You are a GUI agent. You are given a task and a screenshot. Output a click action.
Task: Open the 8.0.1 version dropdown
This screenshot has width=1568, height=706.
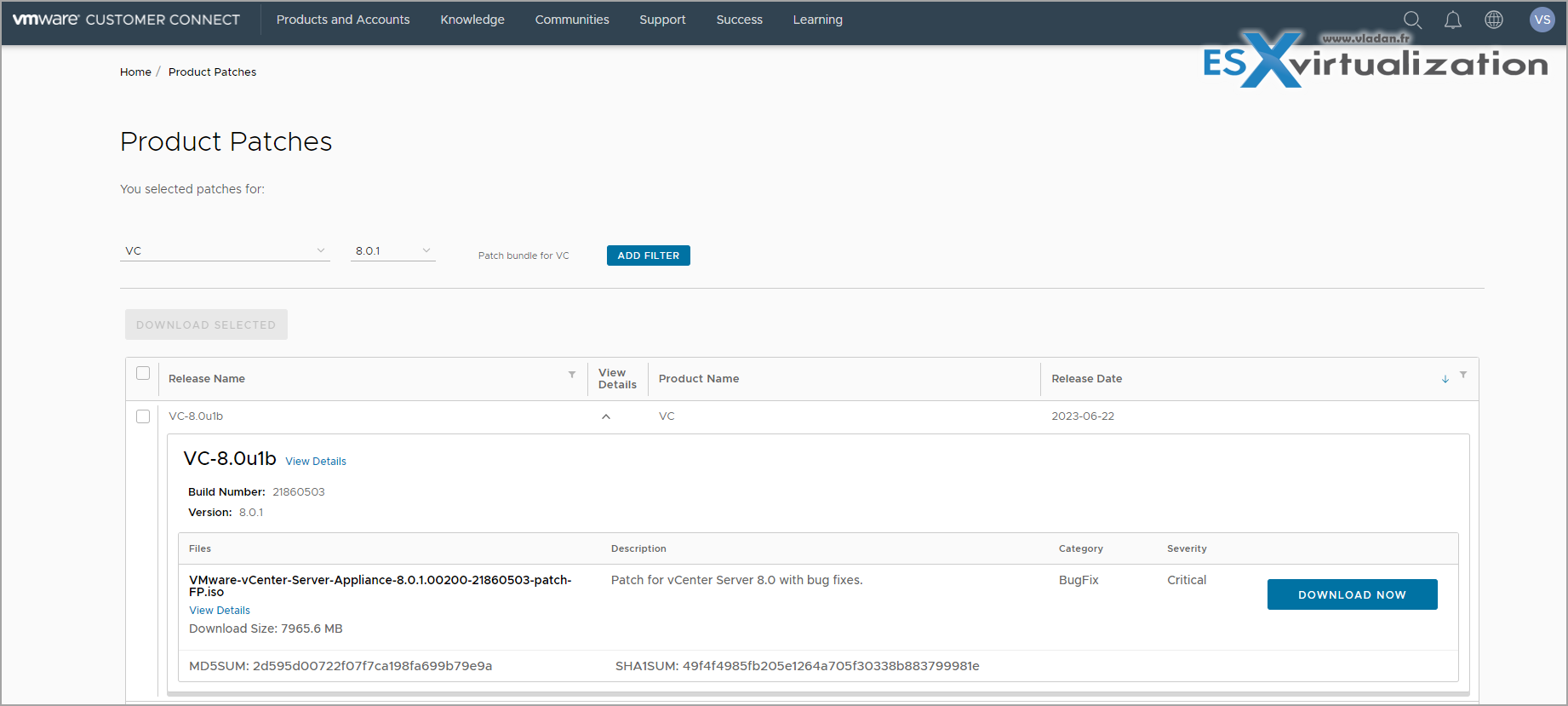coord(393,250)
